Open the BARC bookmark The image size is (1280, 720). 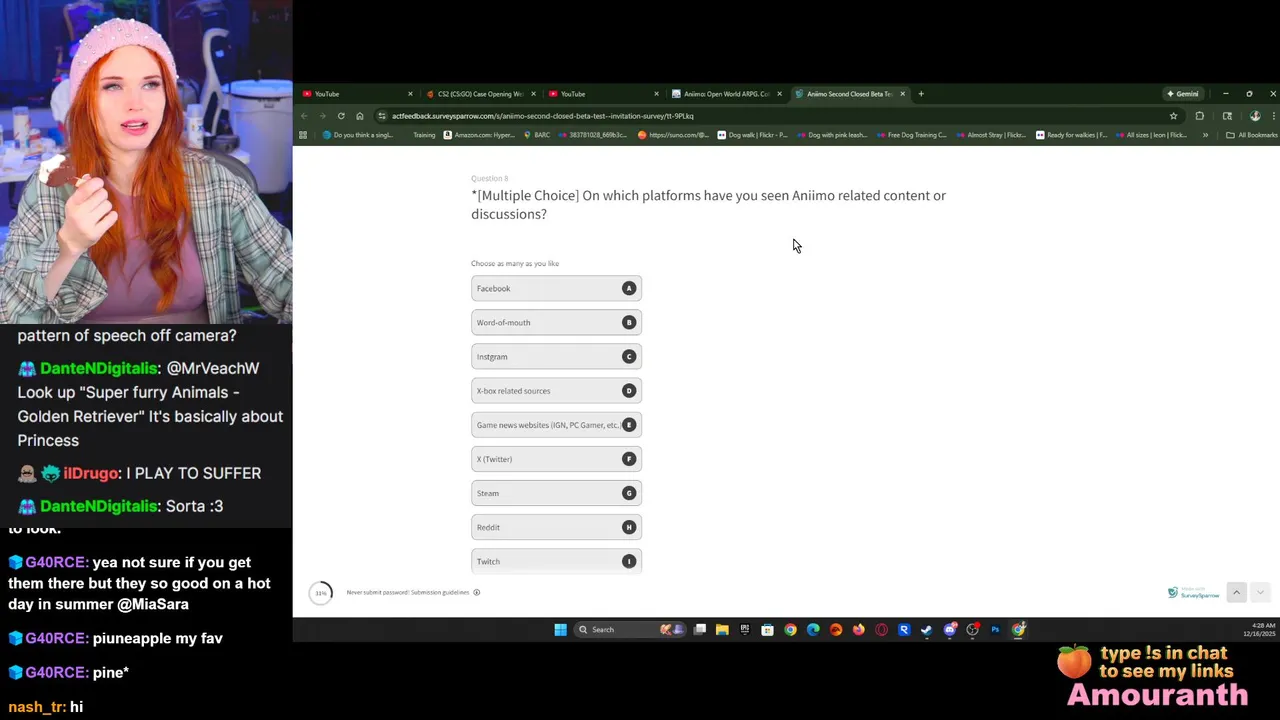[537, 135]
